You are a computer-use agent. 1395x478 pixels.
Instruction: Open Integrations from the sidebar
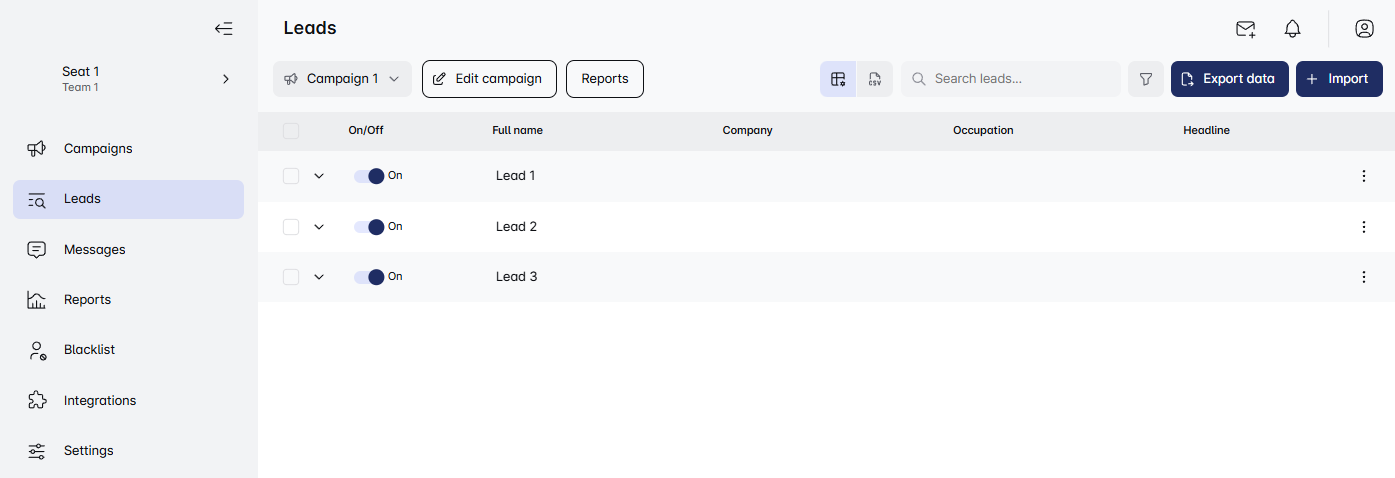coord(99,401)
